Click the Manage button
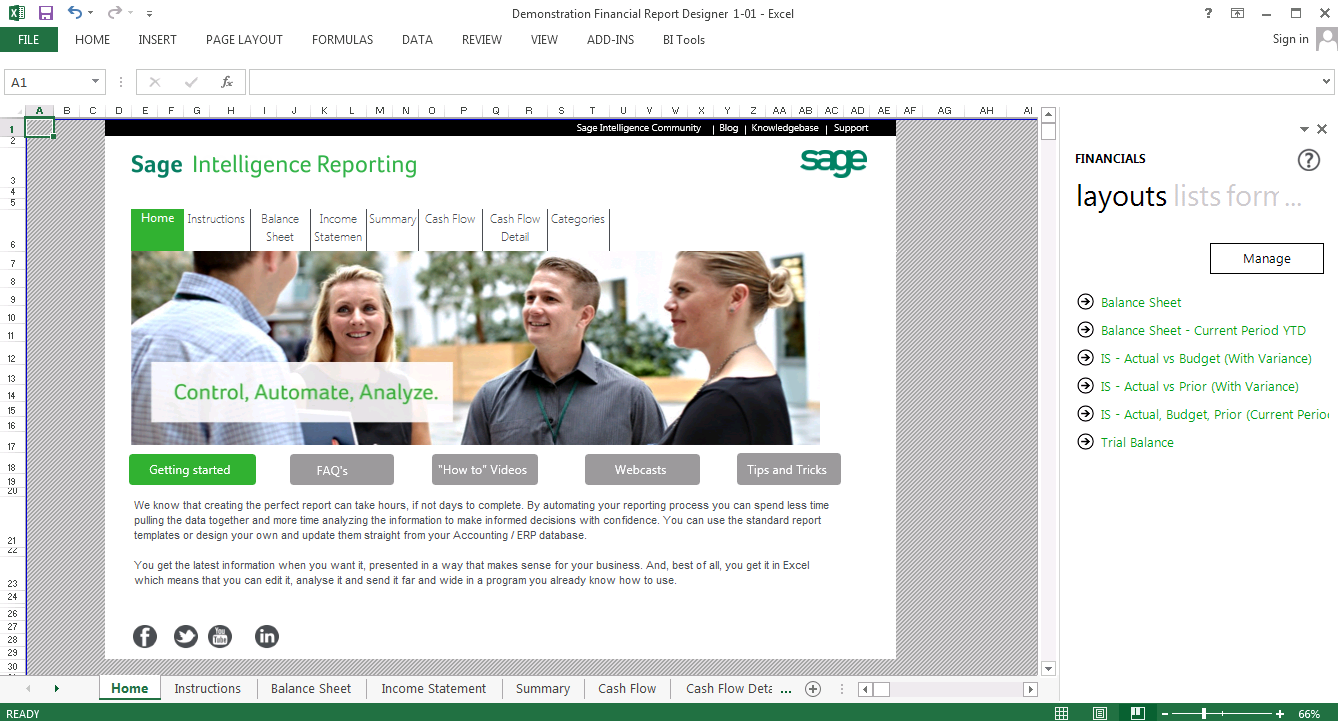 1266,258
